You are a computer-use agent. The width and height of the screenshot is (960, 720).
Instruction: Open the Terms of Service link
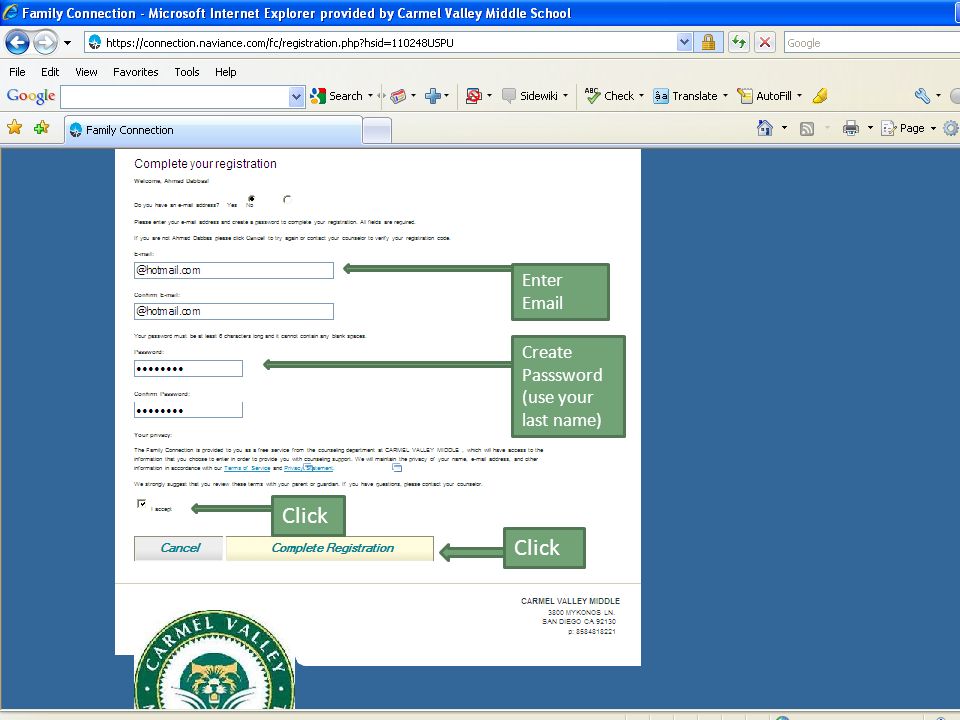(x=247, y=468)
